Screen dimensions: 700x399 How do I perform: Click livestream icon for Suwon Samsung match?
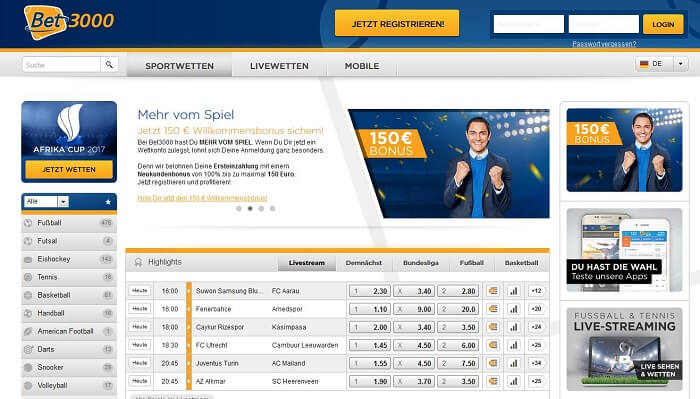tap(493, 291)
